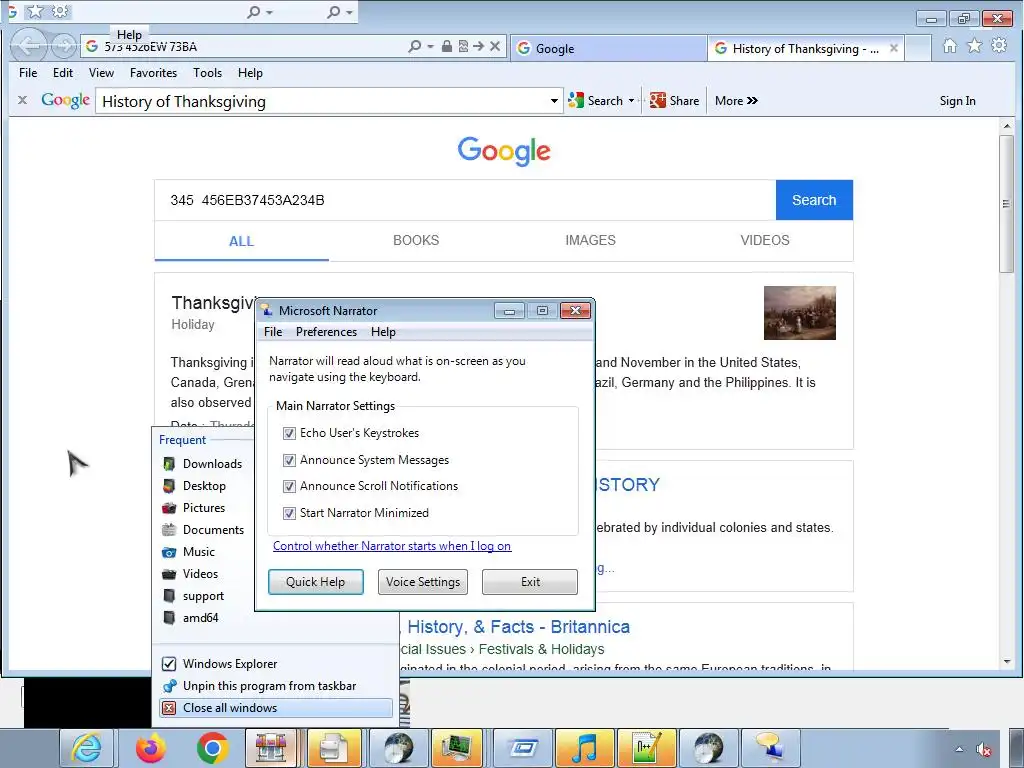Open the printer icon on the taskbar

point(333,748)
